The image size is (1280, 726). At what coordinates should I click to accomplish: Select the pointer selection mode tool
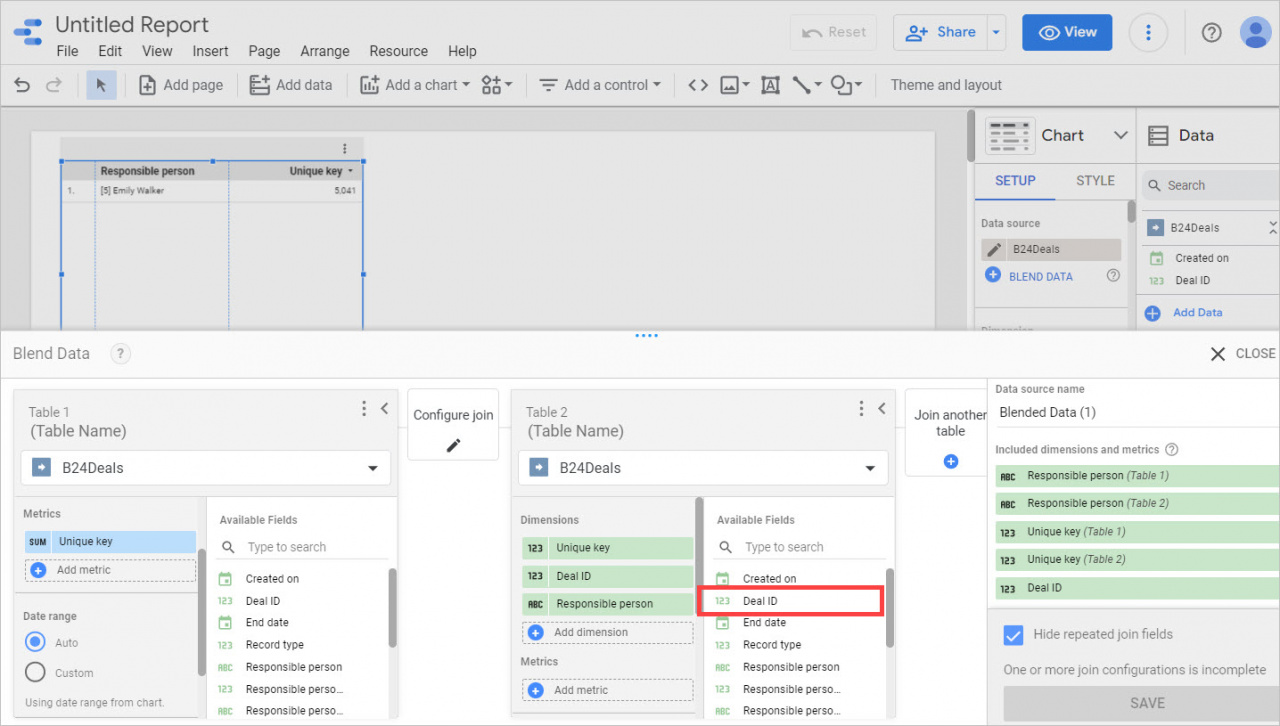[101, 85]
